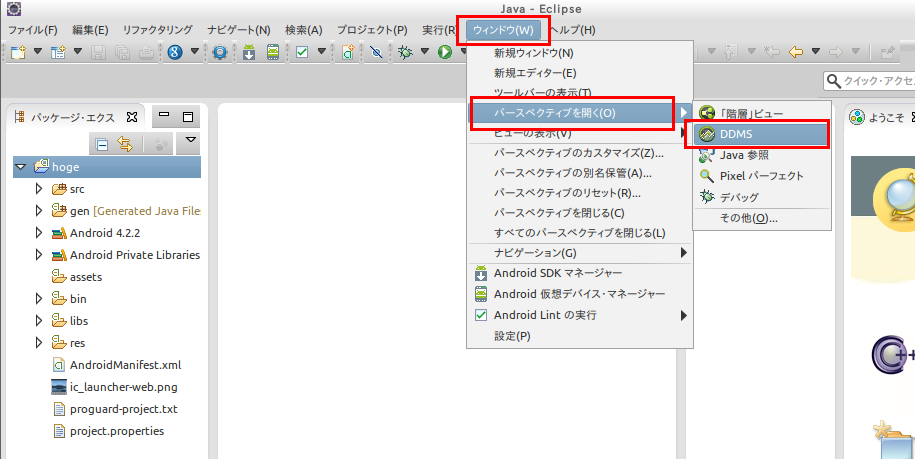Click the Collapse All icon in Package Explorer

pos(102,144)
